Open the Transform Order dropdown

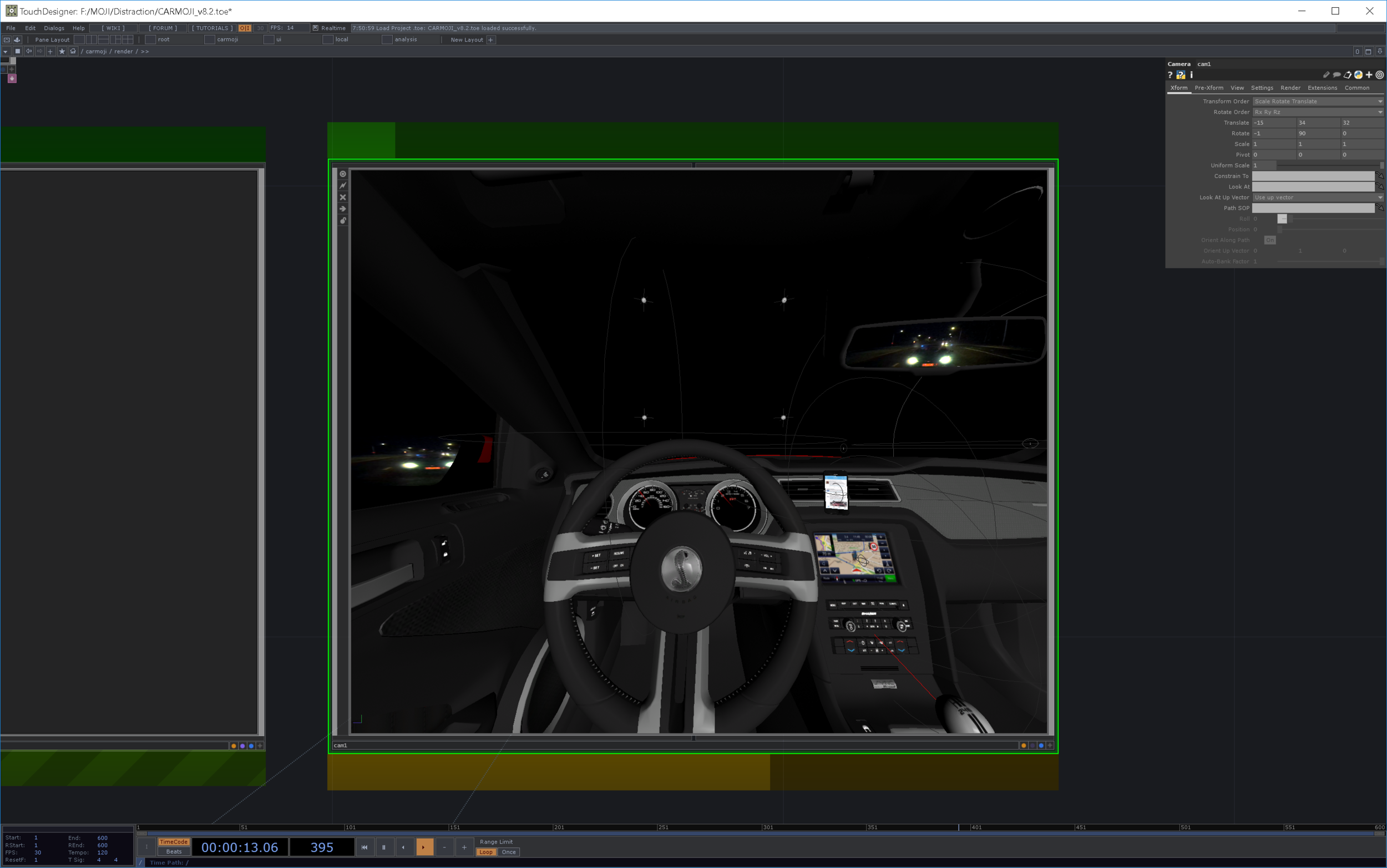coord(1318,101)
